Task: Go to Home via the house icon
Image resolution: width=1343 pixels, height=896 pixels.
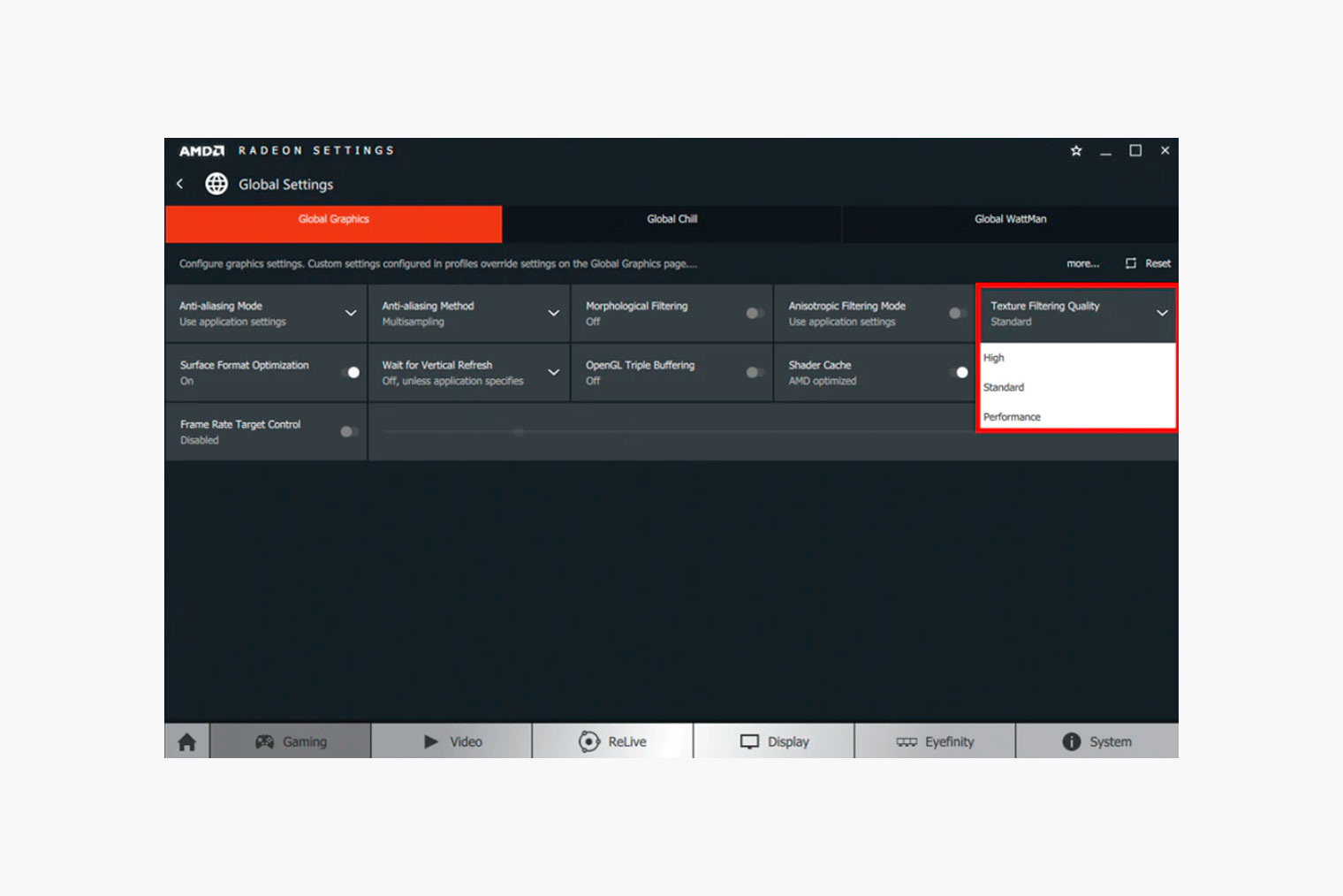Action: [187, 742]
